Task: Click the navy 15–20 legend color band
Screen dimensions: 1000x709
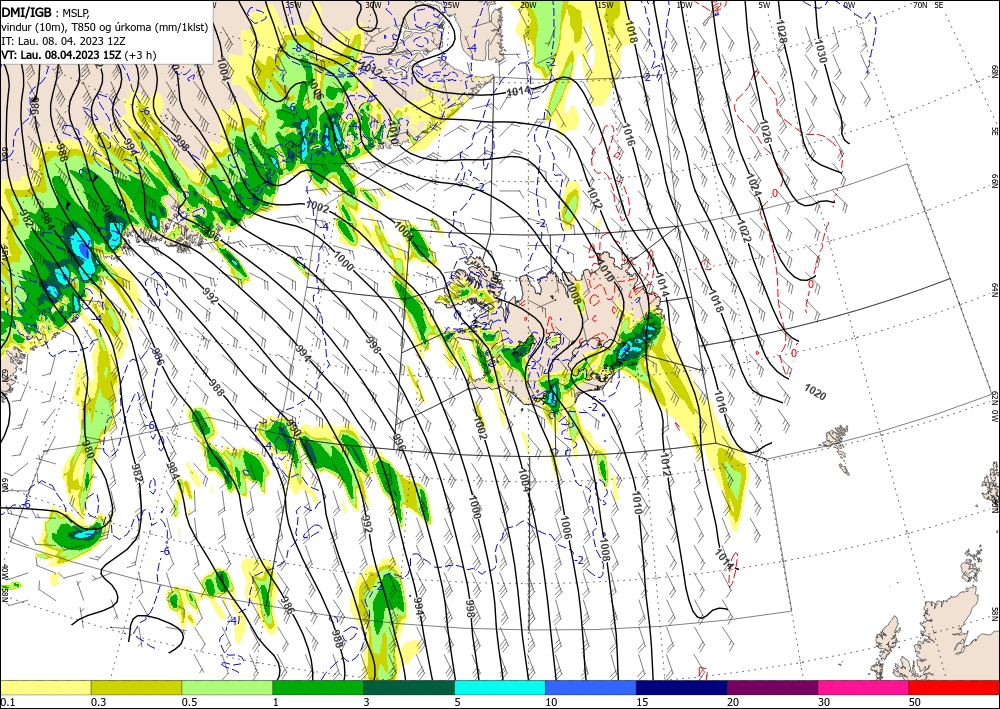Action: pyautogui.click(x=682, y=687)
